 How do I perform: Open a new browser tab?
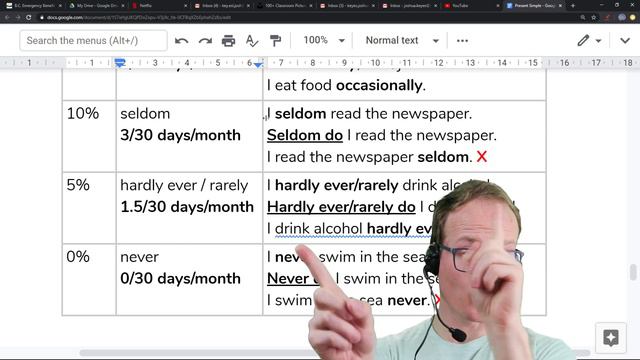573,6
